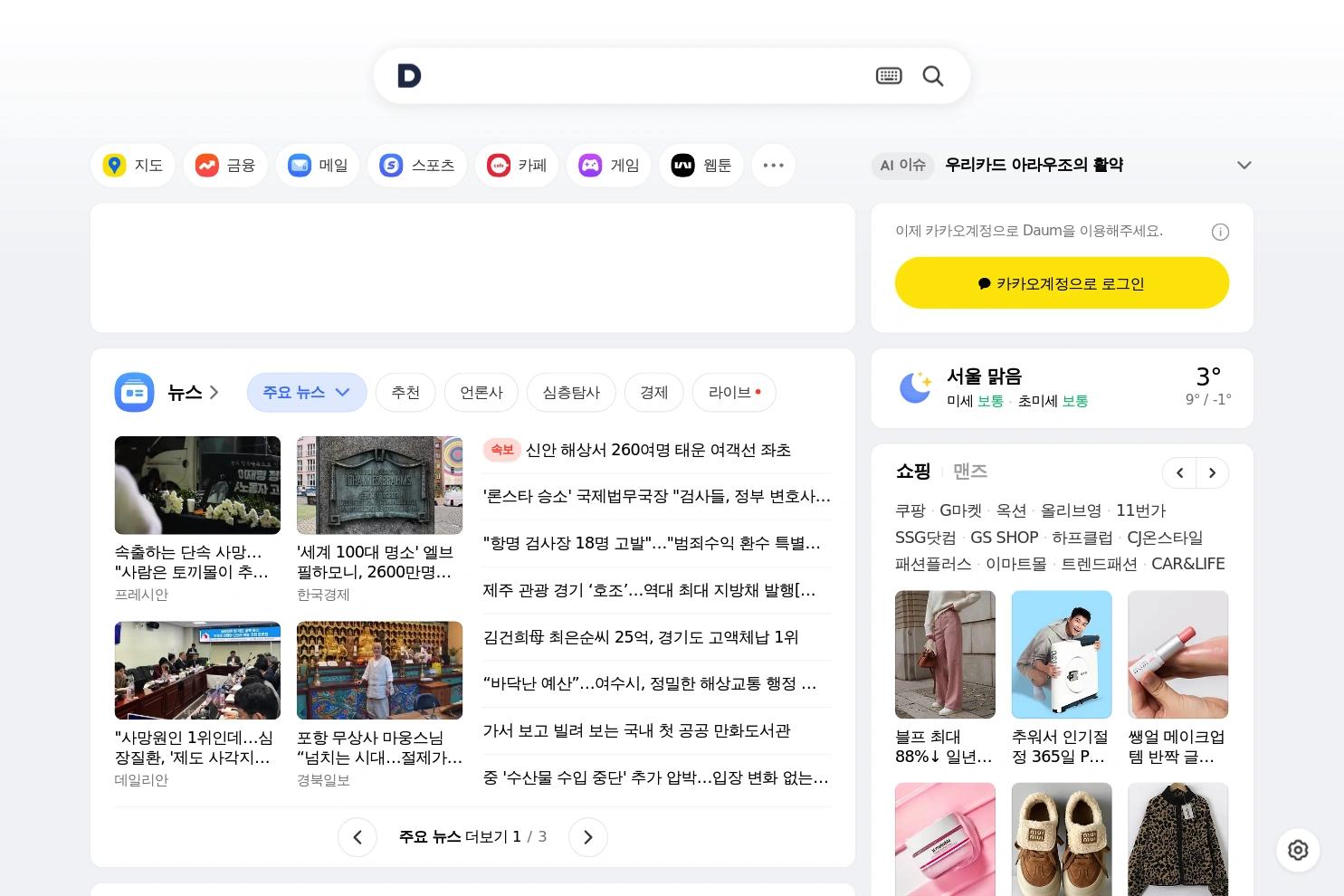Open the 하프클럽 shopping link
The image size is (1344, 896).
tap(1082, 538)
